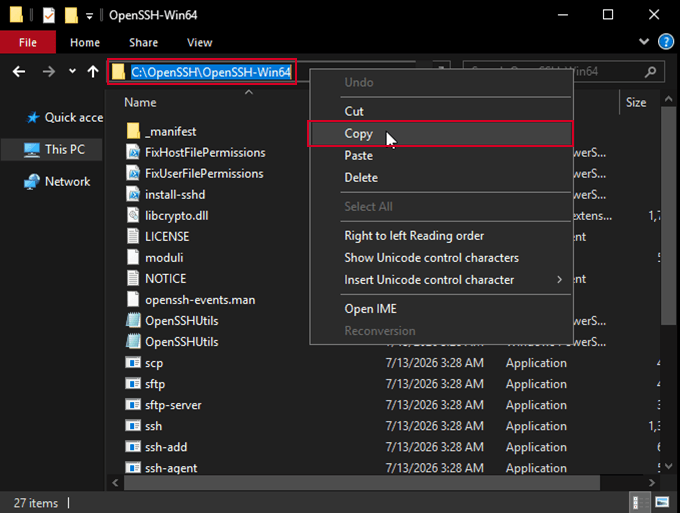Select FixHostFilePermissions script icon
This screenshot has height=513, width=680.
(x=133, y=152)
